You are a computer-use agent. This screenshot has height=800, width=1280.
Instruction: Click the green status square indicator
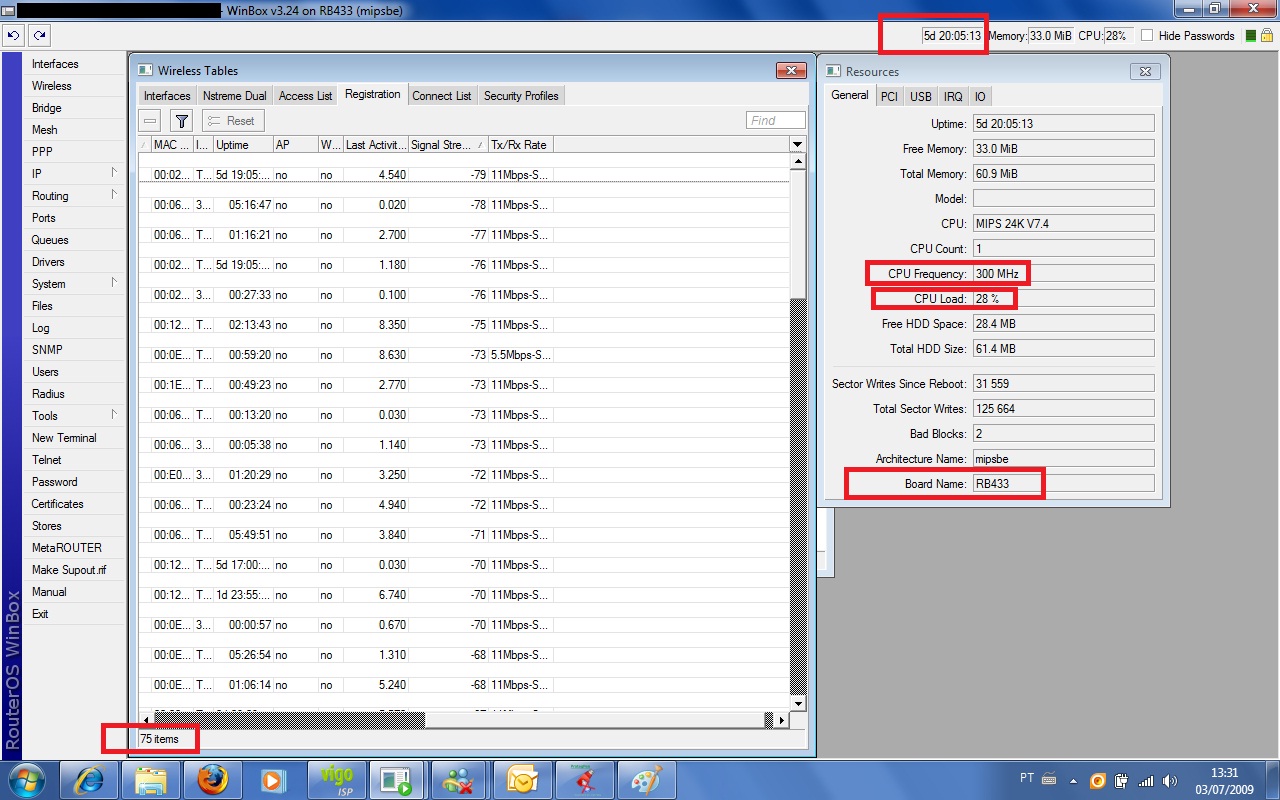pyautogui.click(x=1250, y=36)
